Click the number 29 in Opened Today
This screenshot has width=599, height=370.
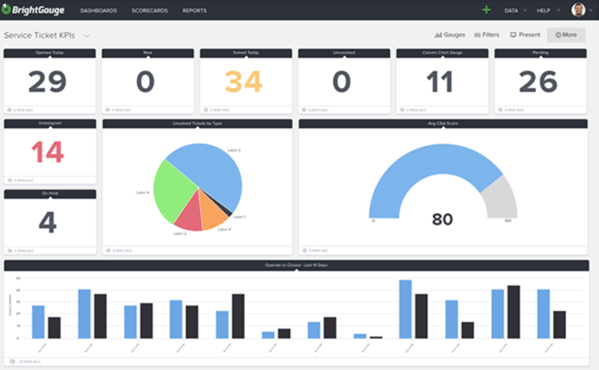tap(47, 82)
